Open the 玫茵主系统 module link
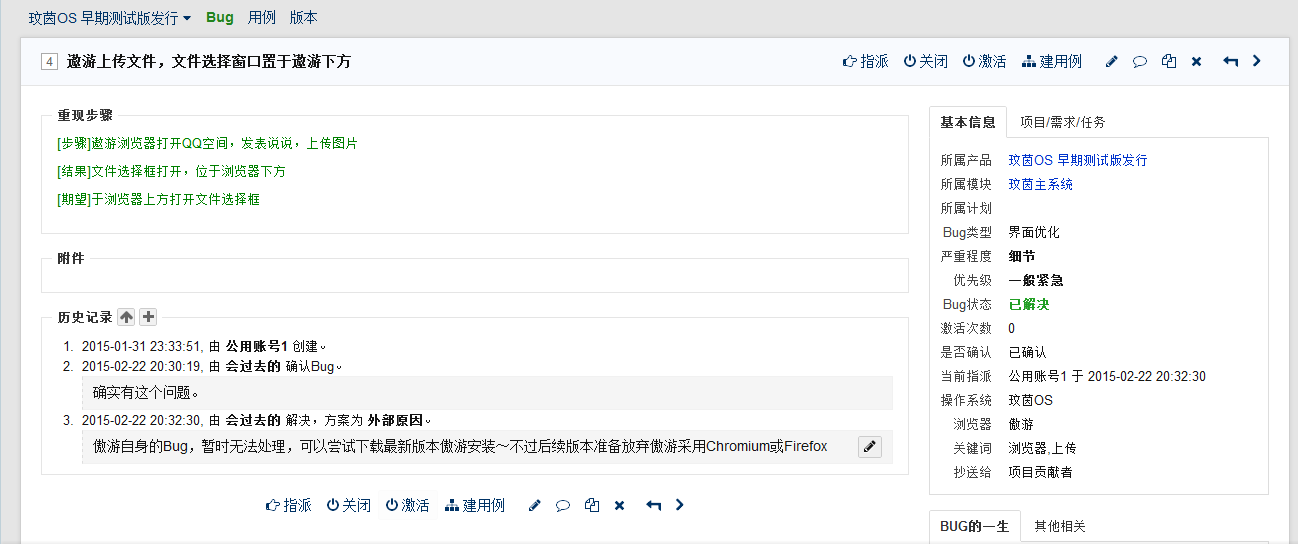 point(1040,184)
